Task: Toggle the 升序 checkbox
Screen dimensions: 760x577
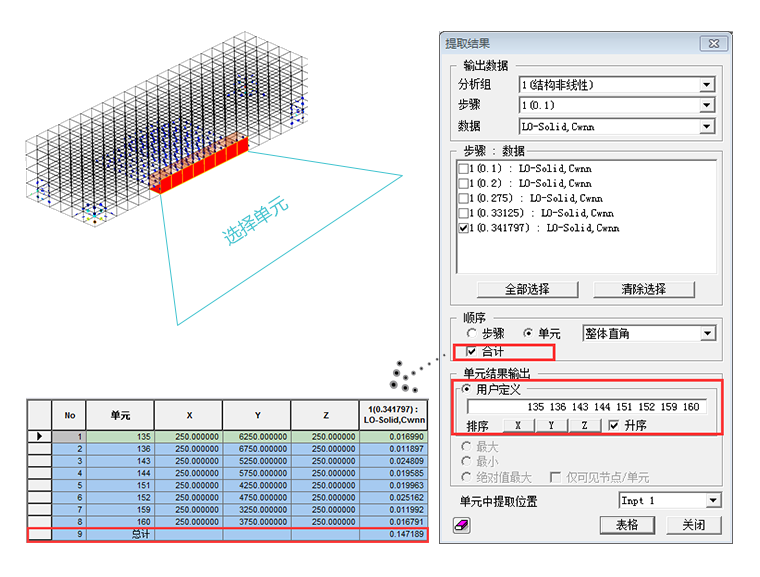Action: (614, 425)
